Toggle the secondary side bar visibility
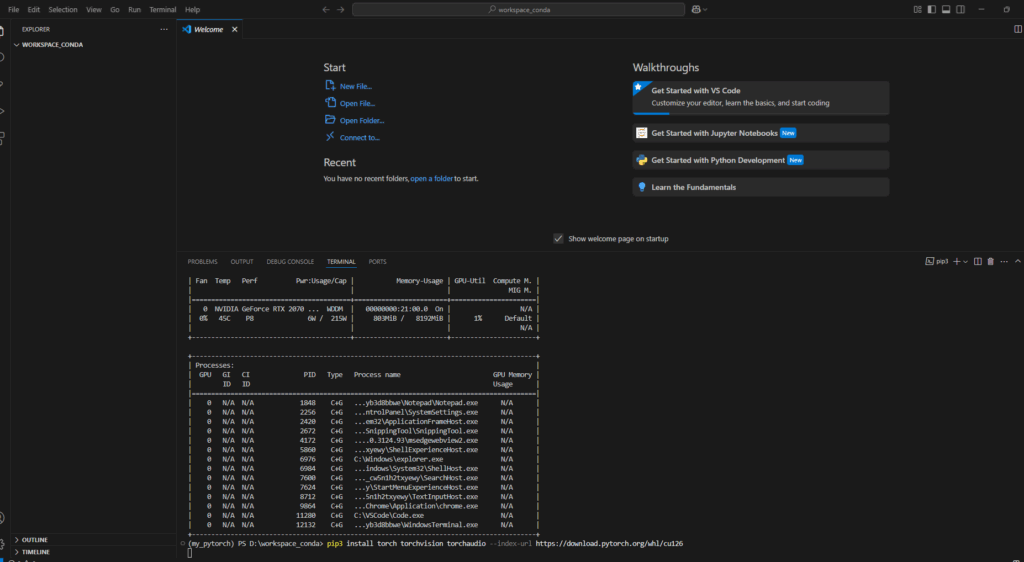This screenshot has width=1024, height=562. (960, 10)
